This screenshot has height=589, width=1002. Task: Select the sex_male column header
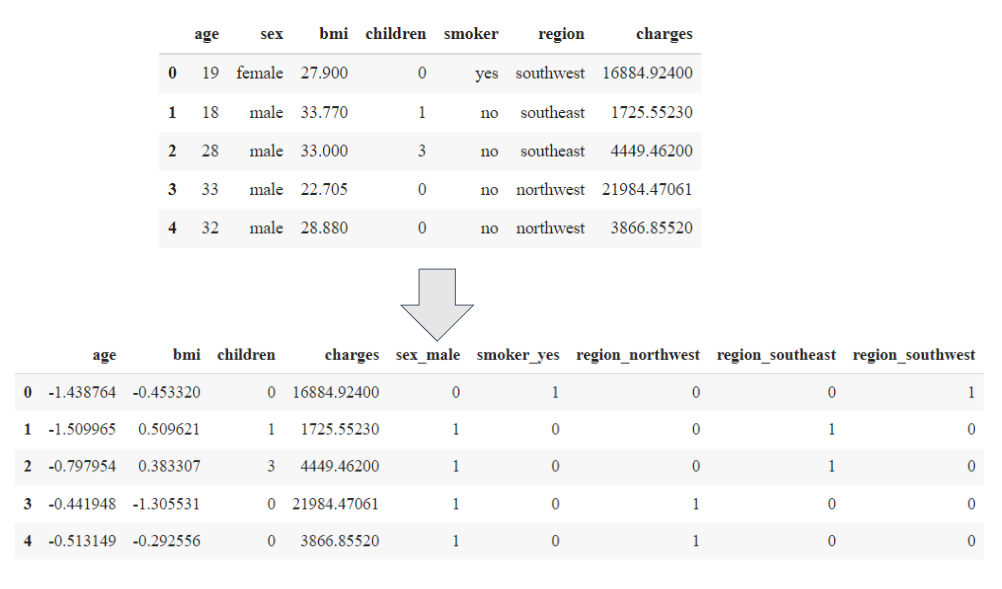[x=428, y=355]
